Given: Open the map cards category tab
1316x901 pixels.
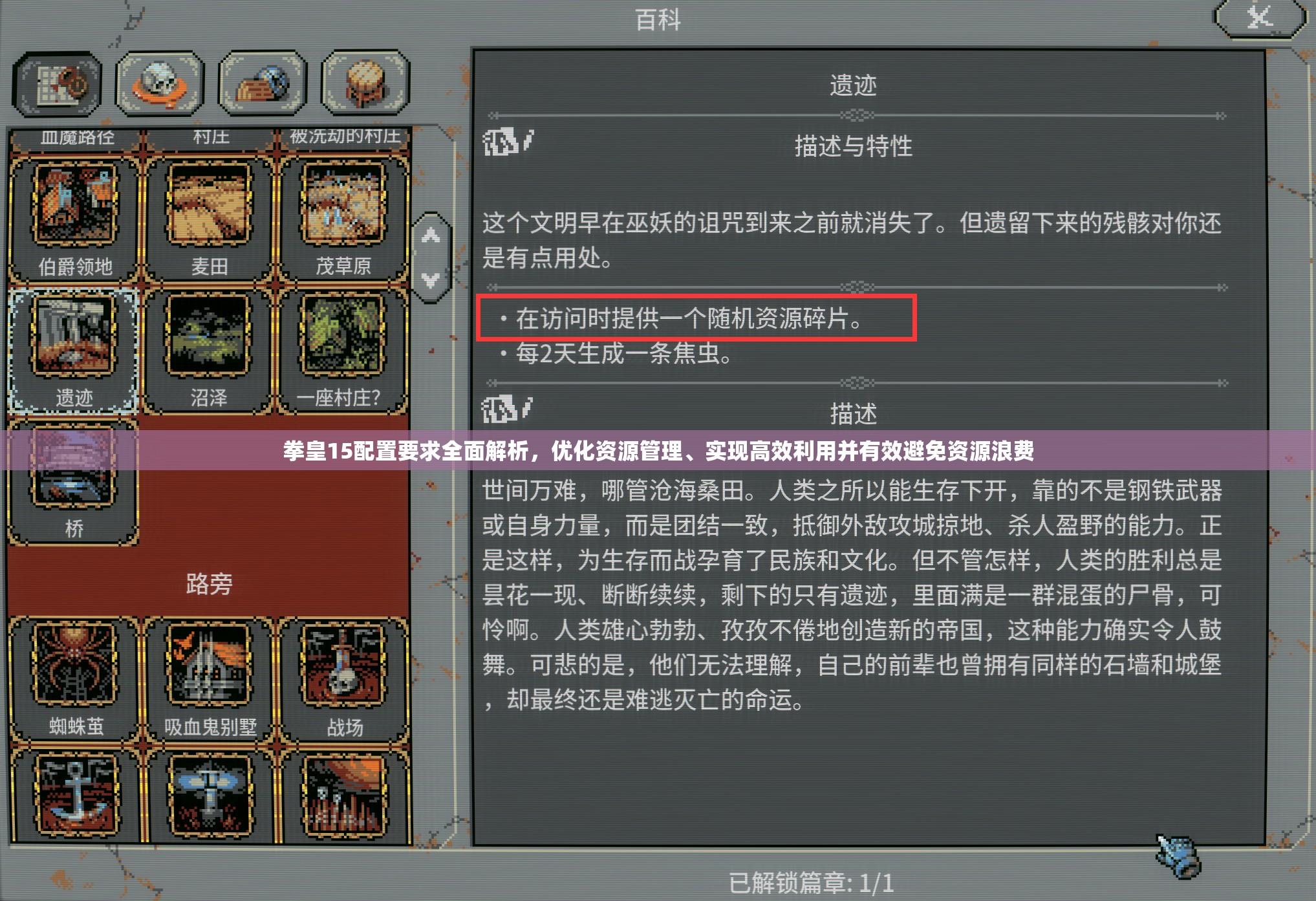Looking at the screenshot, I should click(57, 84).
